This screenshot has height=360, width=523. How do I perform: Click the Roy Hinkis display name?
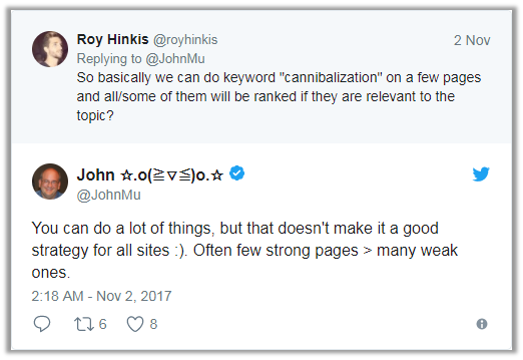(x=112, y=39)
